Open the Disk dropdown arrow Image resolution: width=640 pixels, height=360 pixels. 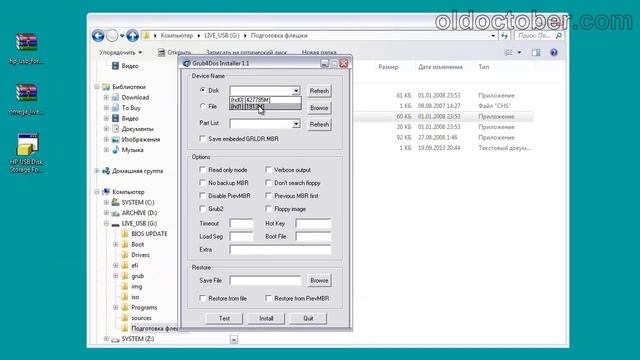point(296,91)
